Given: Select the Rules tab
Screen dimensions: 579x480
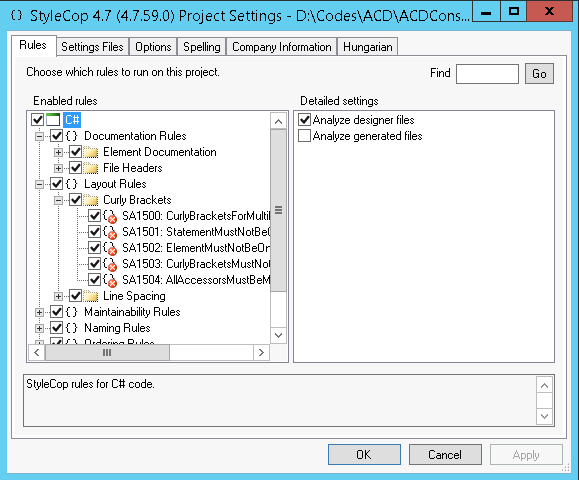Looking at the screenshot, I should coord(33,45).
